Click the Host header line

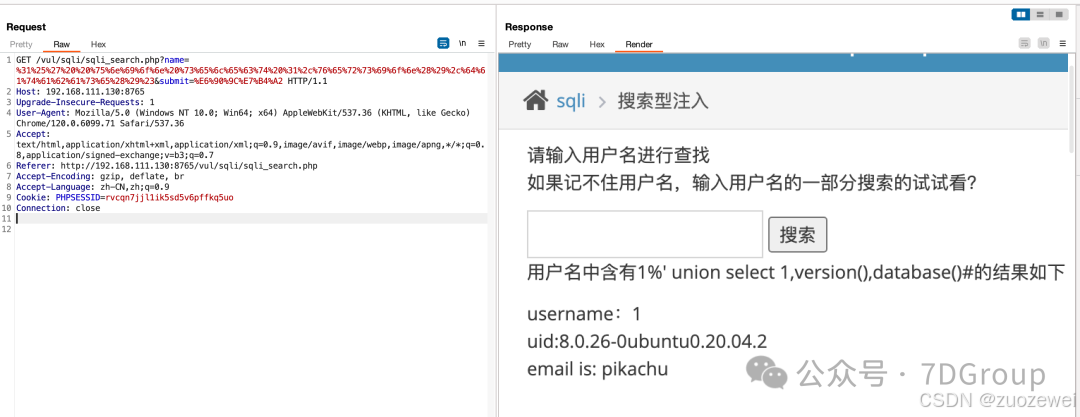pos(80,91)
